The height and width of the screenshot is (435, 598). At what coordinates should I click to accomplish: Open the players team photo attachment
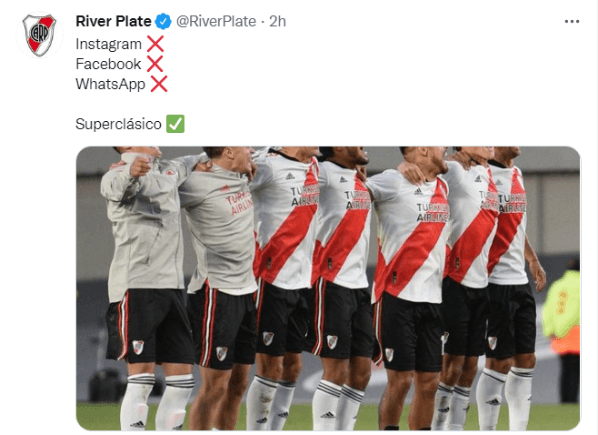pyautogui.click(x=328, y=288)
